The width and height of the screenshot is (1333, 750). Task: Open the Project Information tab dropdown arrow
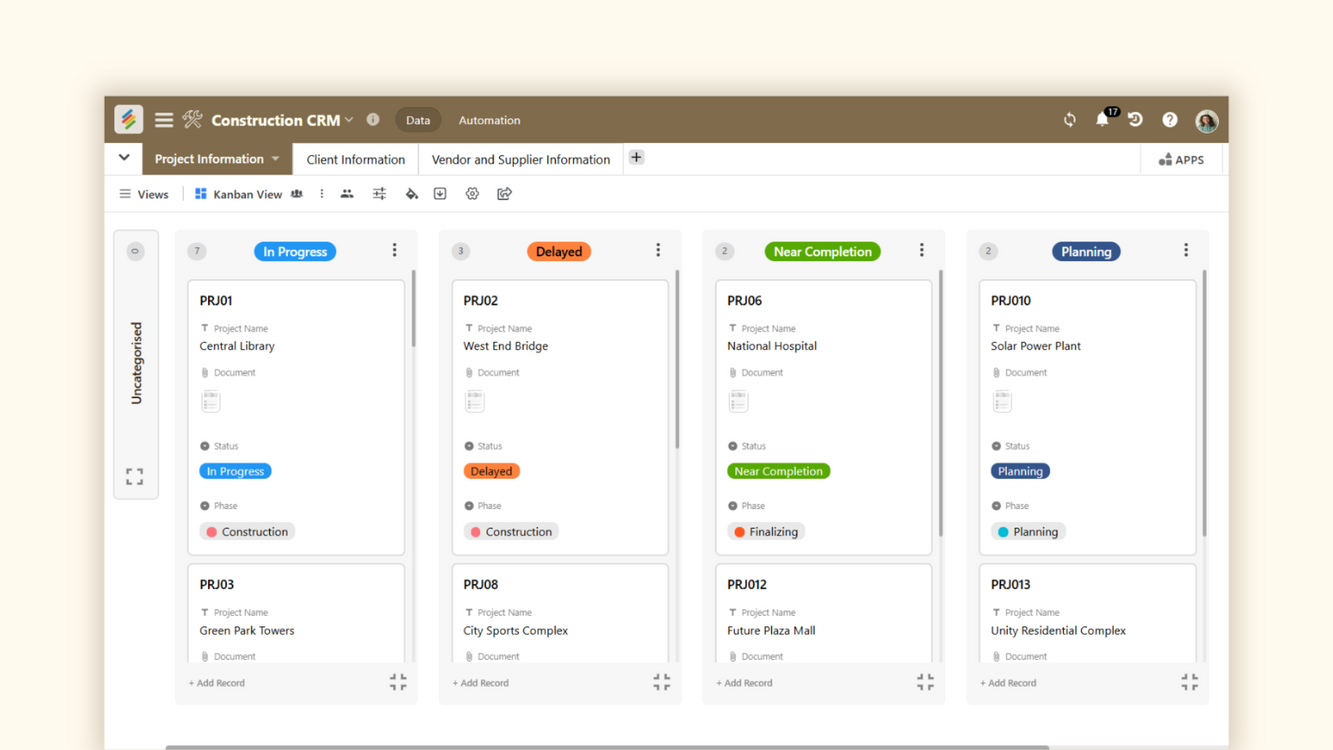(x=276, y=159)
